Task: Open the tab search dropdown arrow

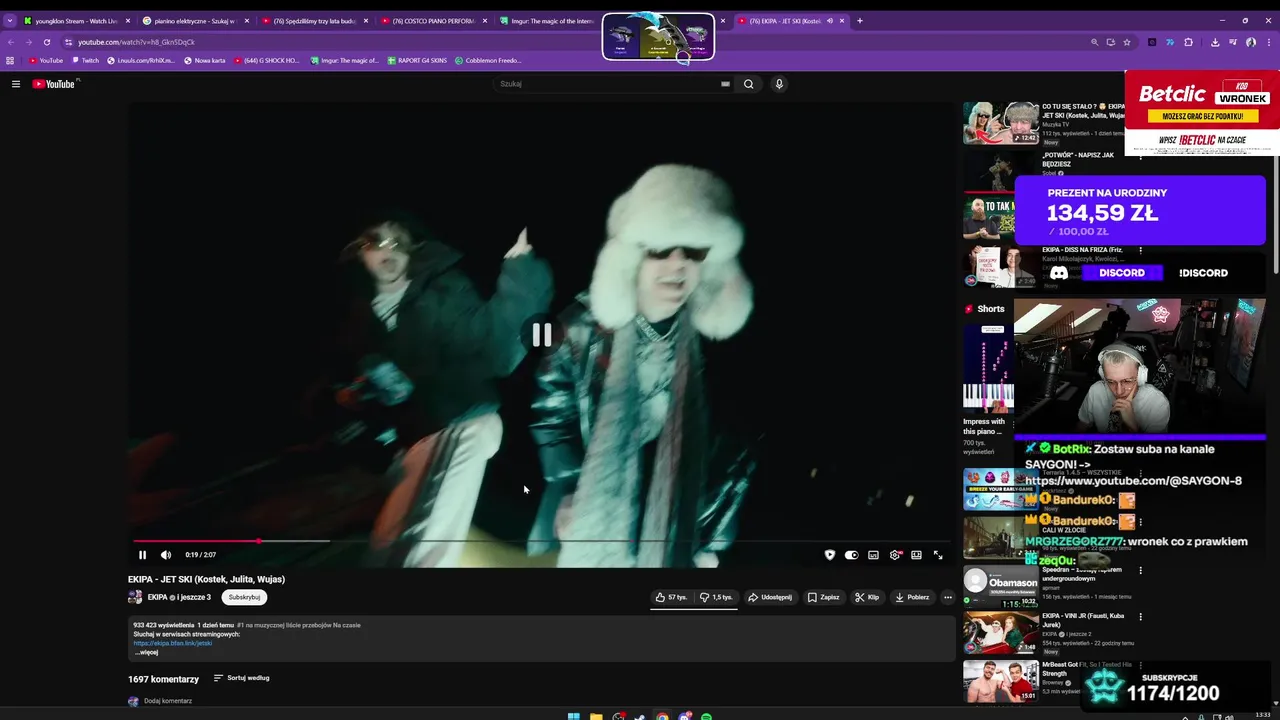Action: (x=10, y=20)
